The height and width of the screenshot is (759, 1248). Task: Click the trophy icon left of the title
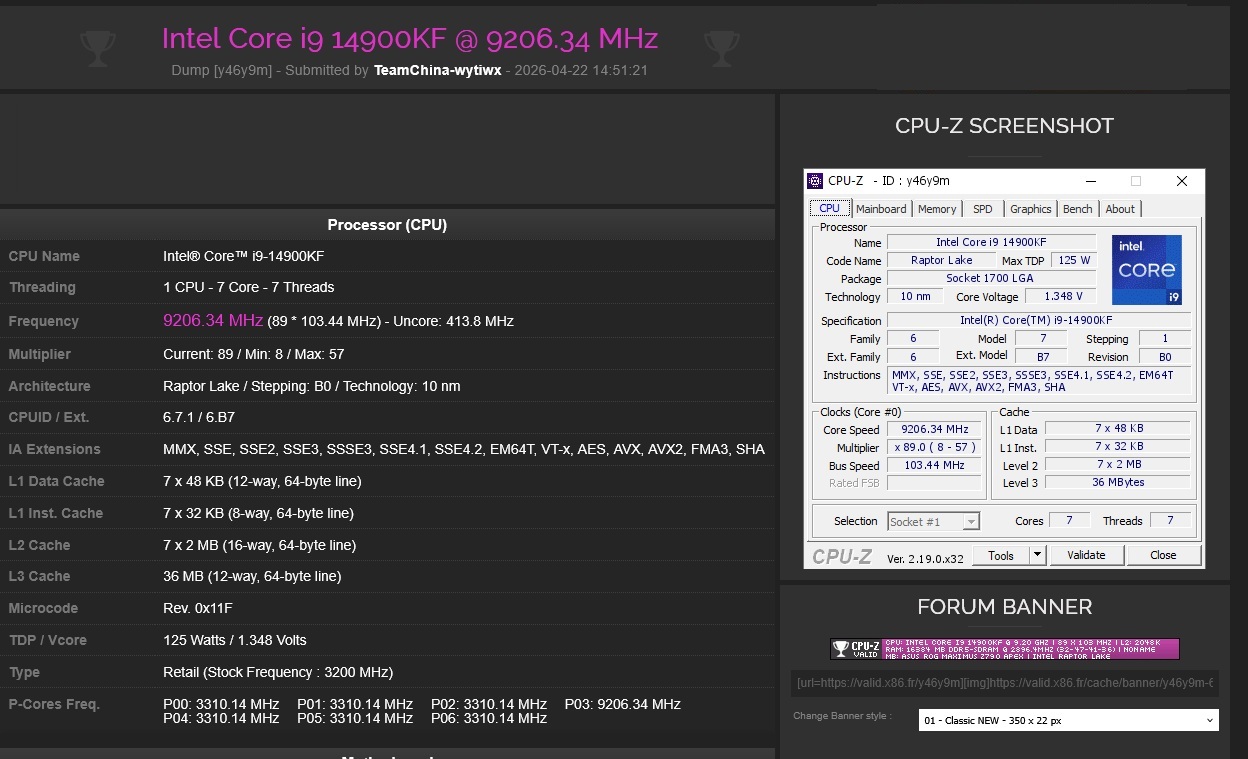[x=97, y=48]
